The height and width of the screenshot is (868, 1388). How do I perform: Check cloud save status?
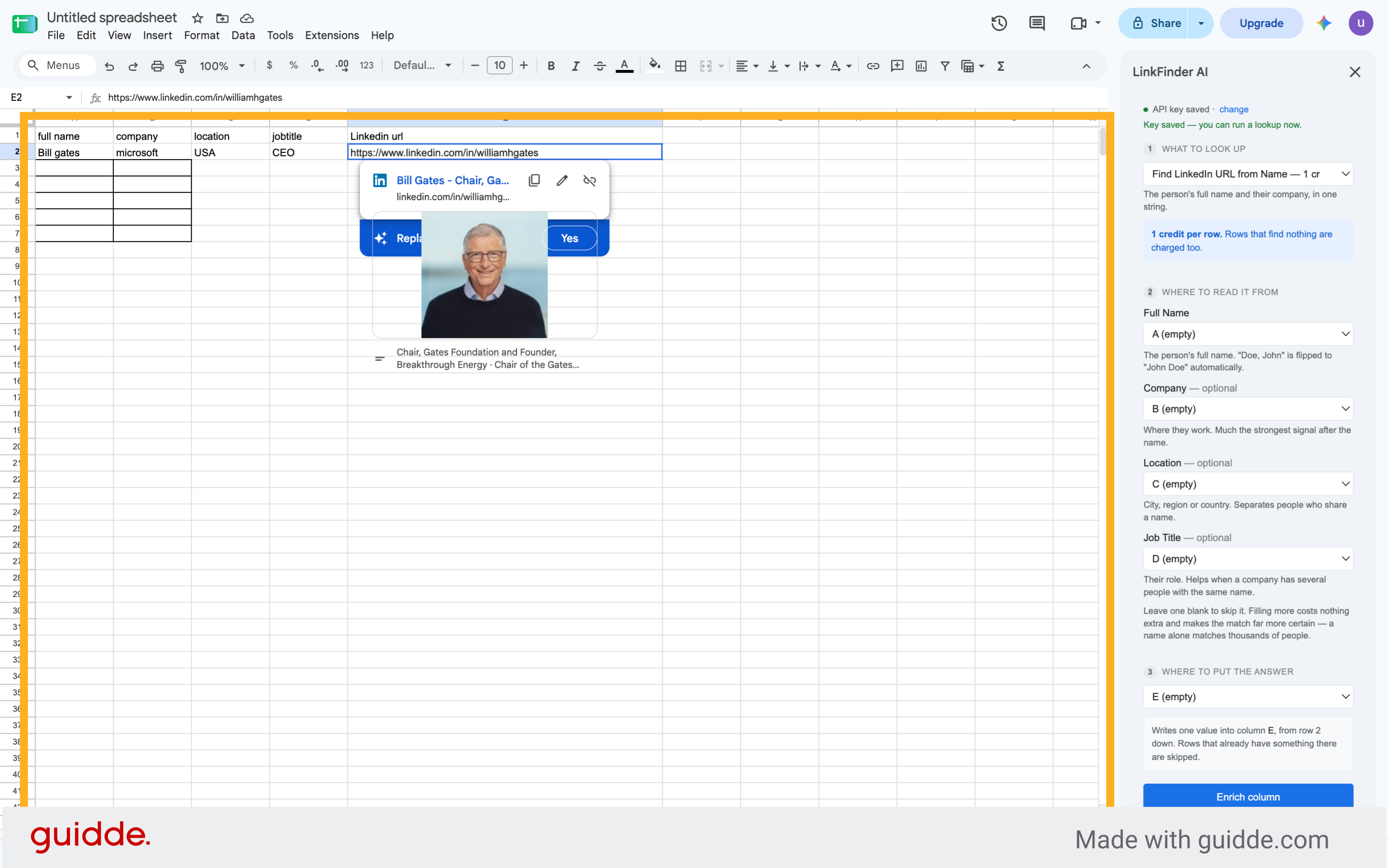pos(247,18)
